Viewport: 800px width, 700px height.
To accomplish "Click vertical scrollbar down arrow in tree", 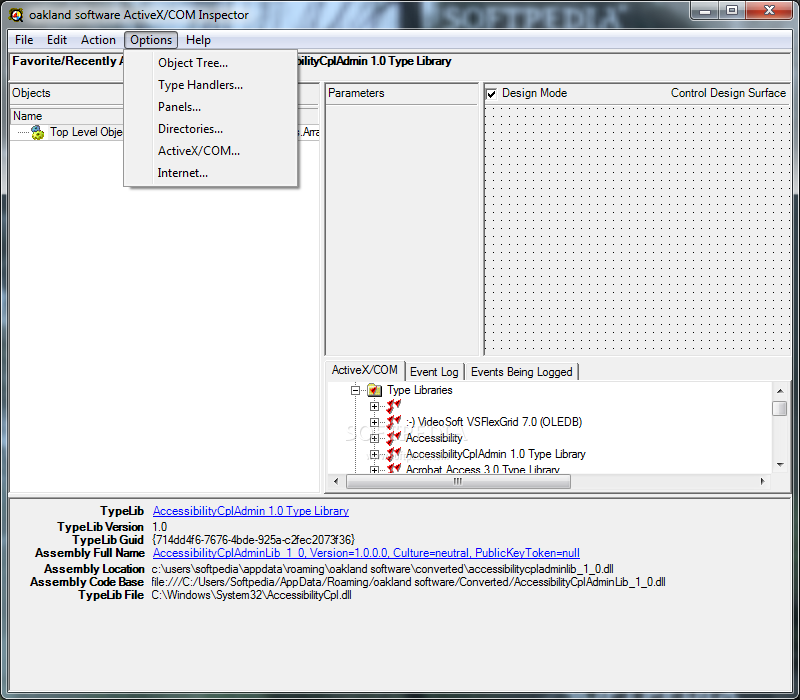I will point(780,464).
